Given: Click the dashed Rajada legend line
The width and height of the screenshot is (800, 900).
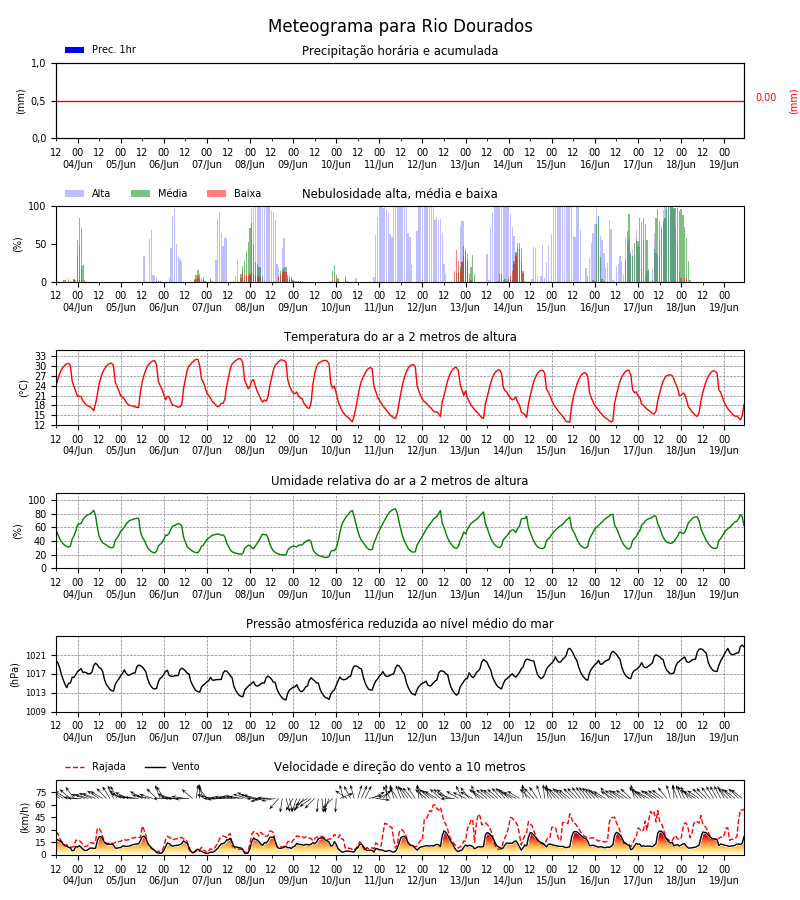Looking at the screenshot, I should [75, 767].
